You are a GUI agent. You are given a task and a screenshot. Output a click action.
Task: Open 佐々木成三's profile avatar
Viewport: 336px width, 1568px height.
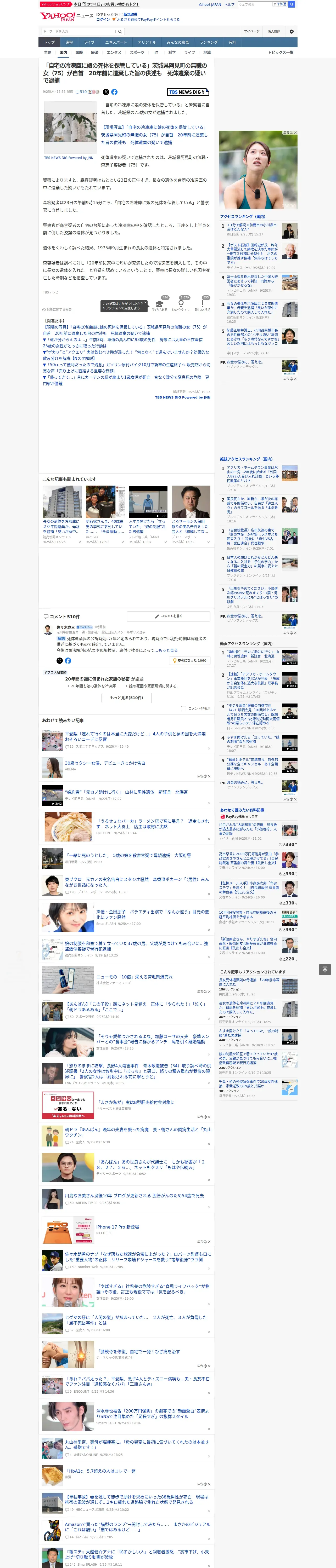tap(48, 630)
